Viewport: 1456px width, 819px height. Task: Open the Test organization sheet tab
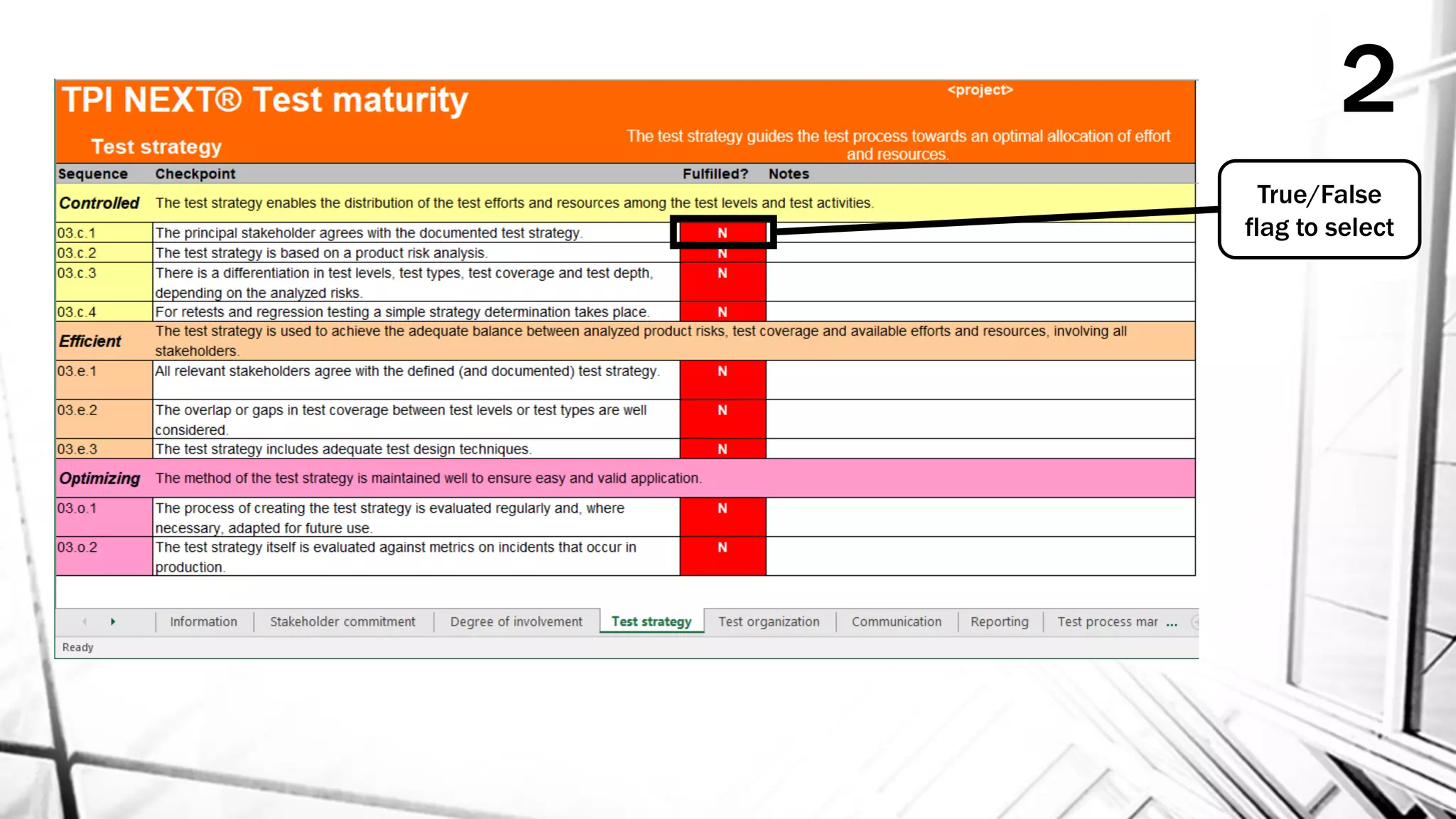(x=769, y=622)
